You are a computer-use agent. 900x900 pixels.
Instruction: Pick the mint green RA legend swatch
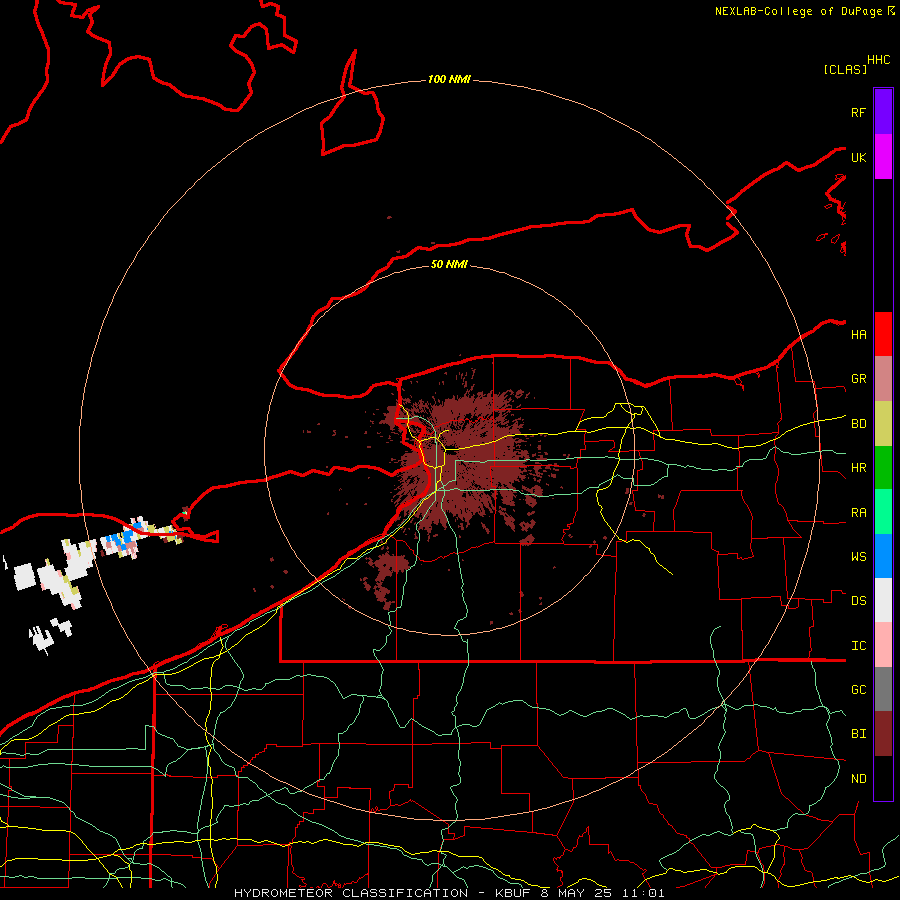coord(883,512)
